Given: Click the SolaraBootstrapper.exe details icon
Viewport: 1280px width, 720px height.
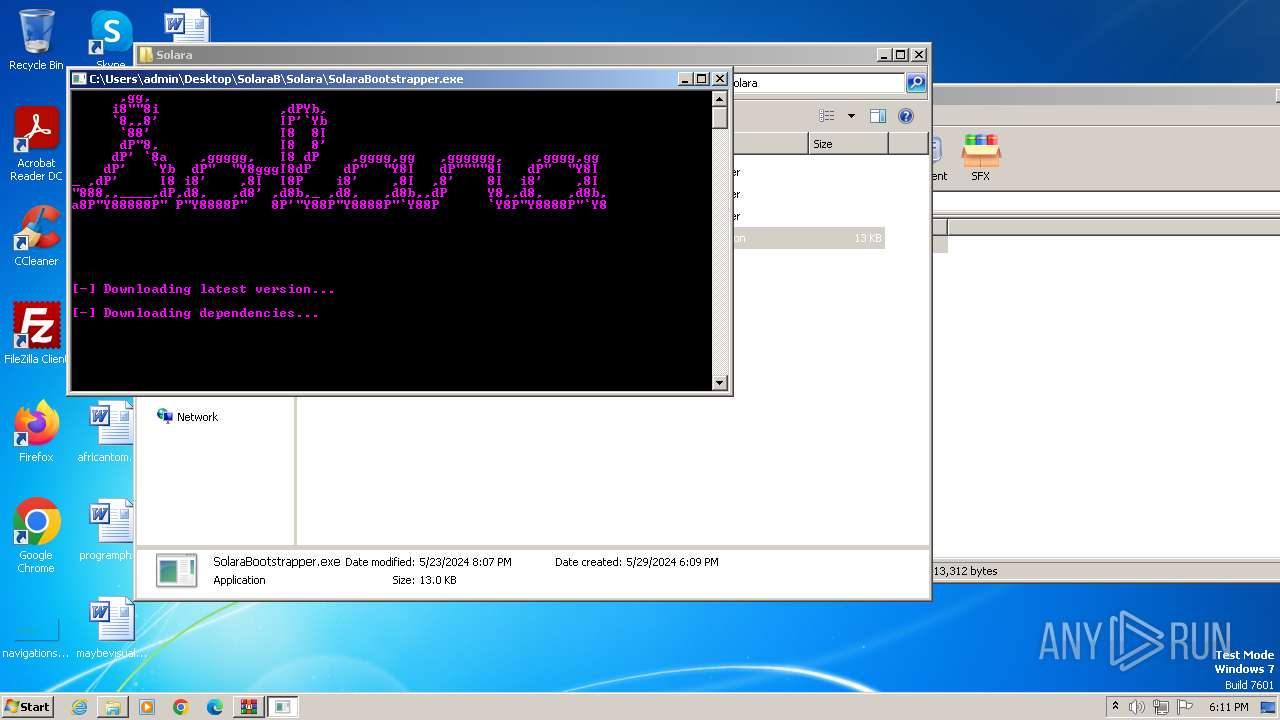Looking at the screenshot, I should (177, 571).
